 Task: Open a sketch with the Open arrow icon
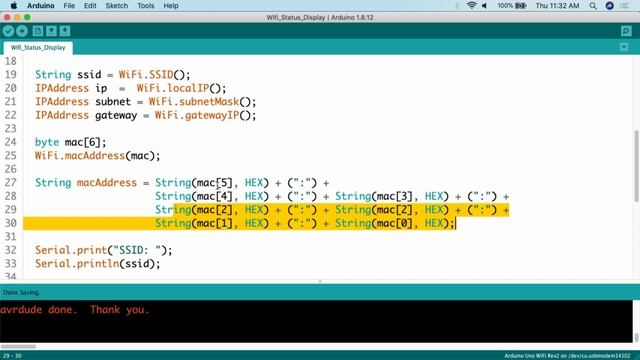point(51,31)
